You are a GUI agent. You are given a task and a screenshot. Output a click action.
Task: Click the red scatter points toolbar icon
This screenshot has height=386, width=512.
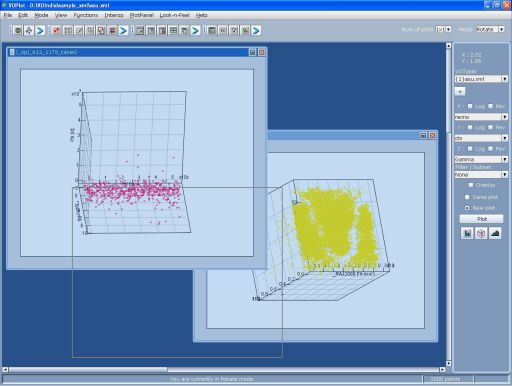pos(56,31)
